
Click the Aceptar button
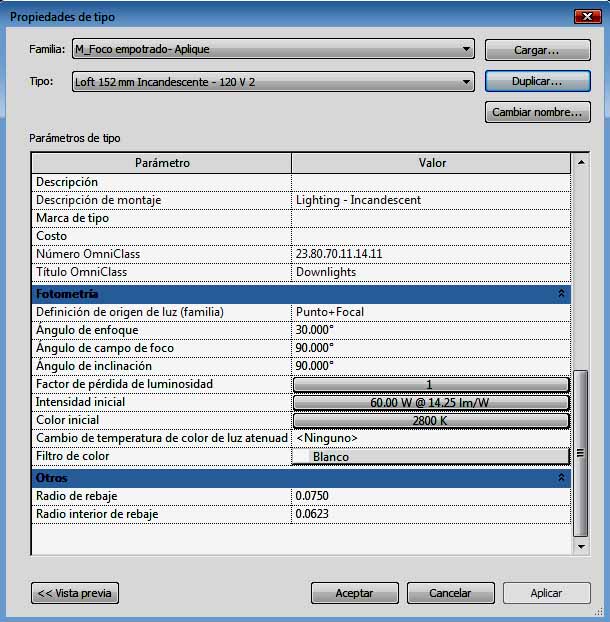[x=355, y=593]
